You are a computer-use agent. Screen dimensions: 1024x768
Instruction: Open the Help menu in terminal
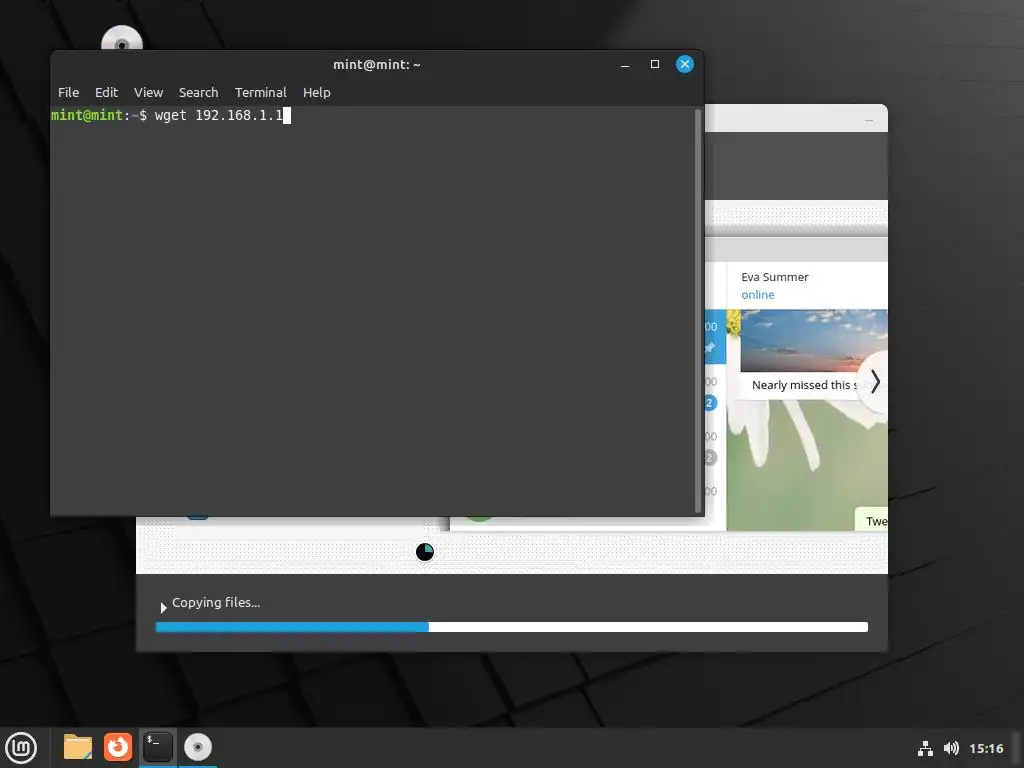317,92
